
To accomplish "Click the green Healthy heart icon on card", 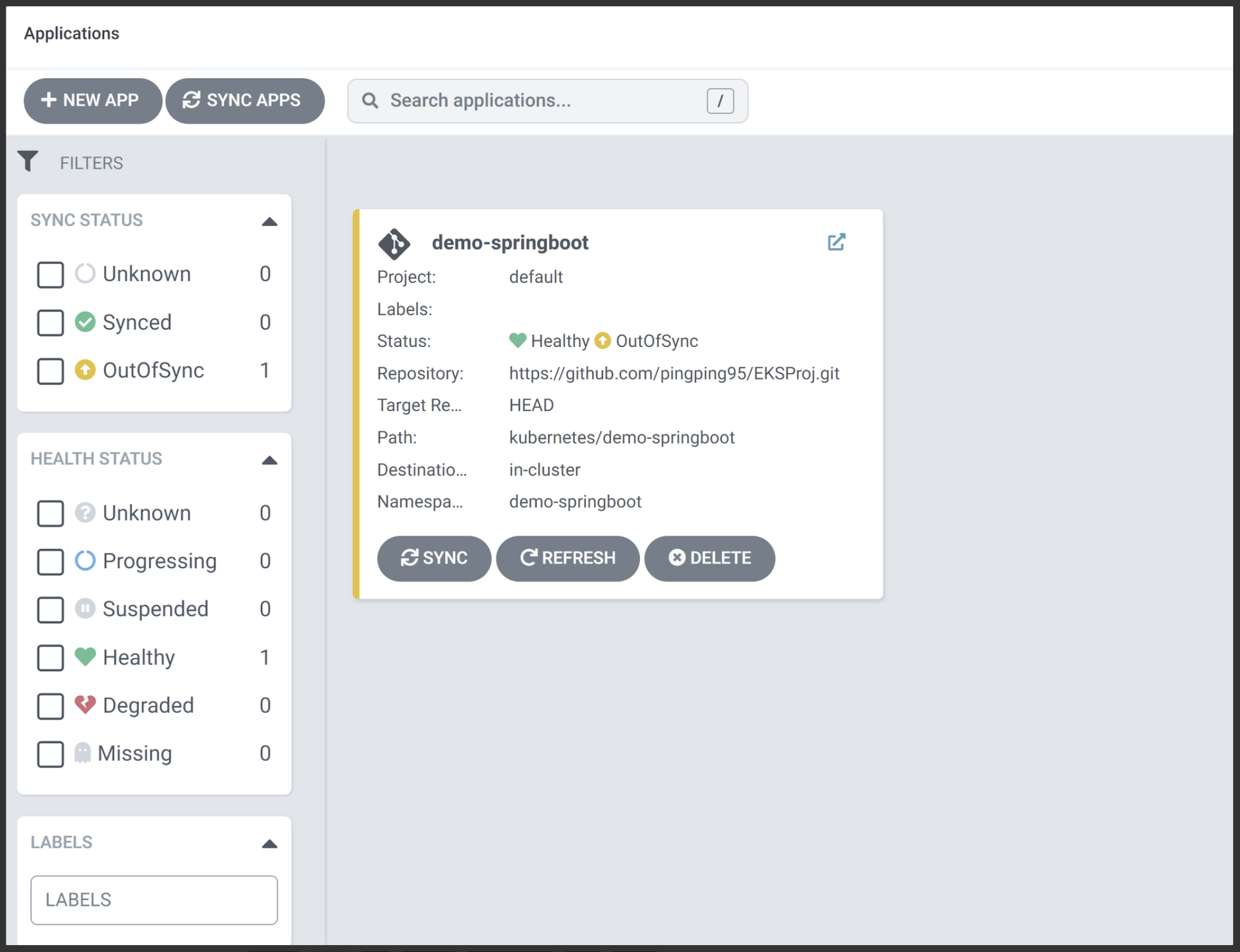I will (x=517, y=341).
